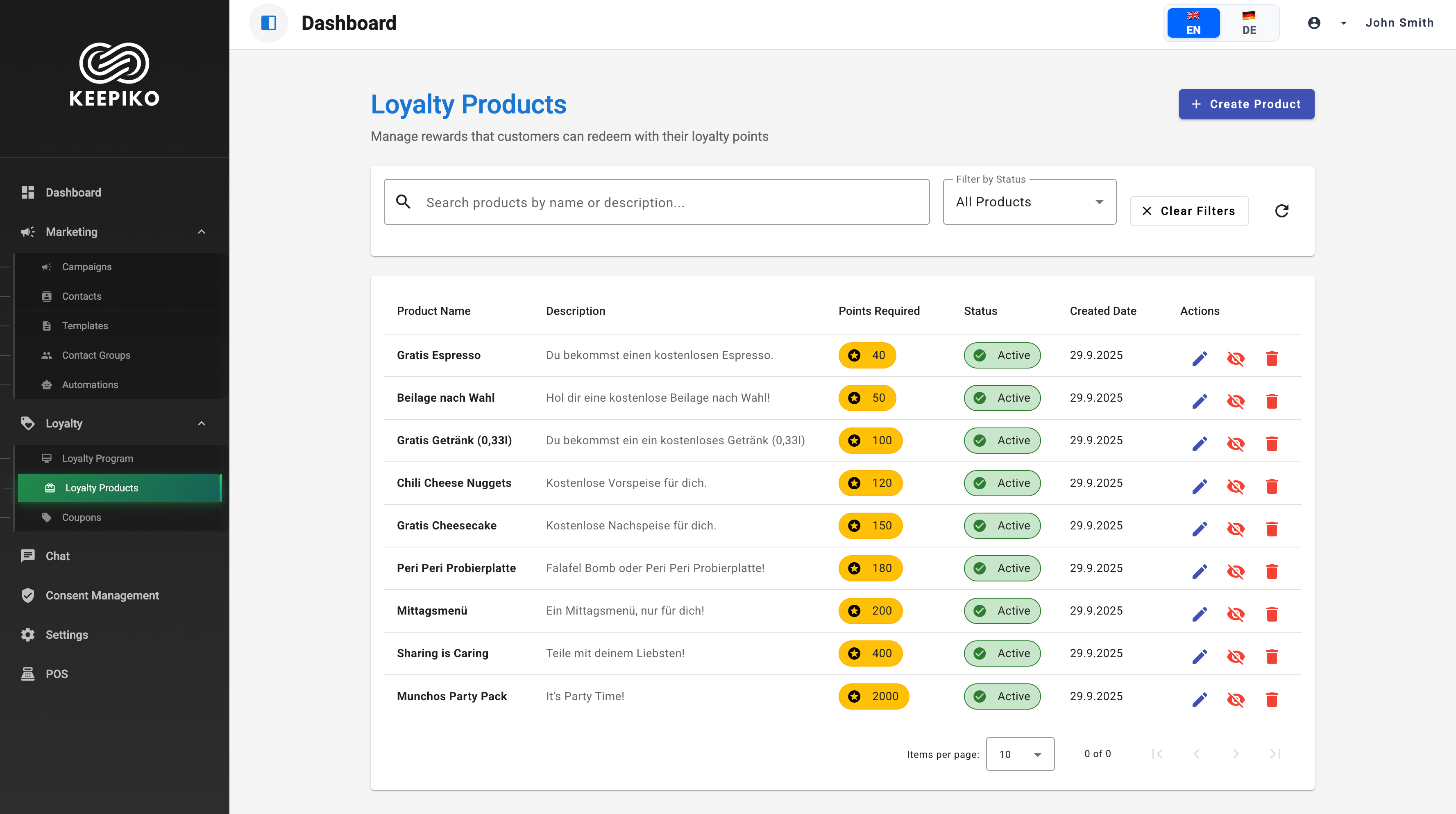Click the 40 points badge
Screen dimensions: 1456x814
pyautogui.click(x=867, y=355)
